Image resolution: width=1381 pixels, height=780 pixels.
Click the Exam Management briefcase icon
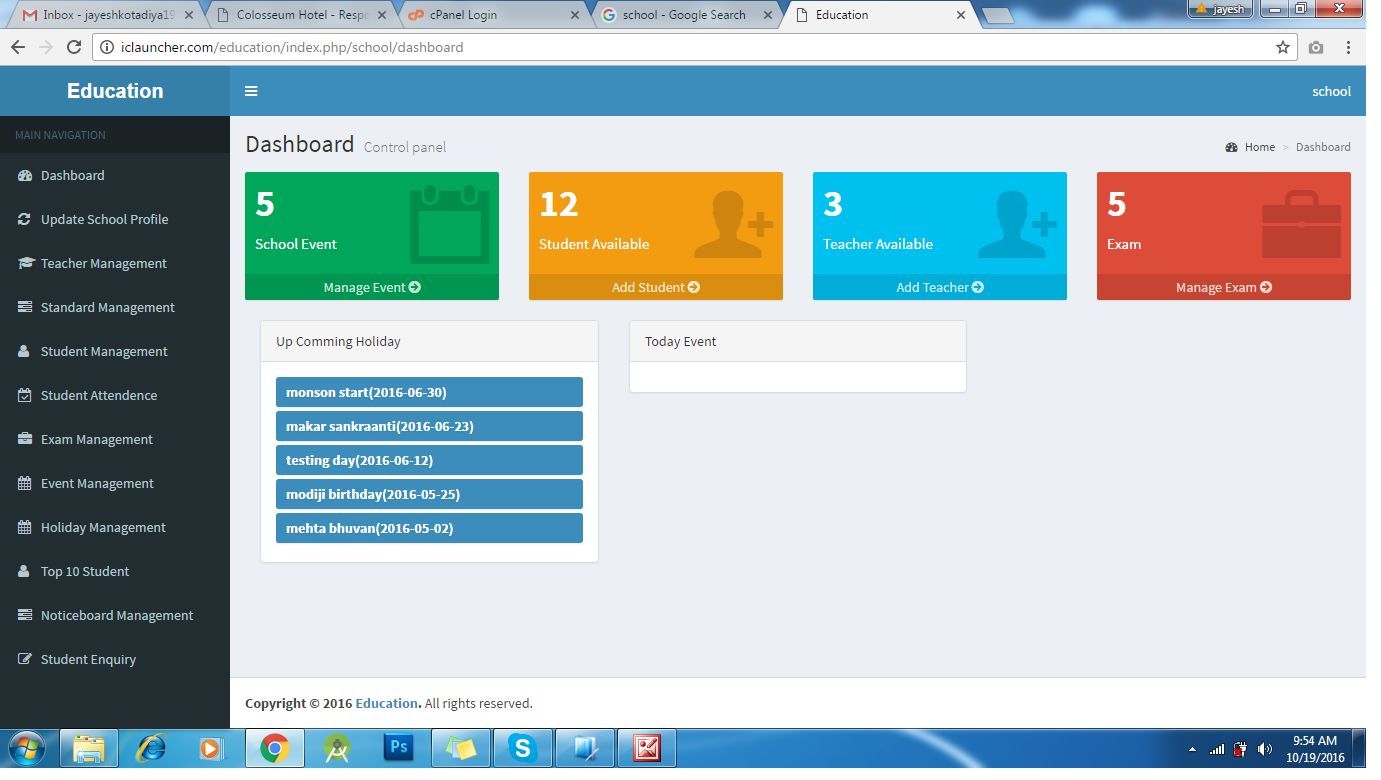coord(25,439)
